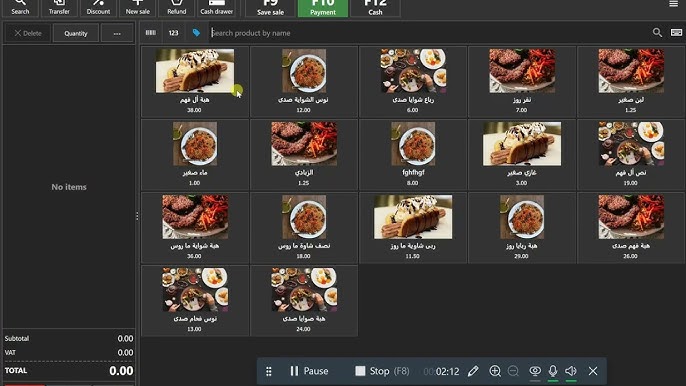Add the product priced 26.00
Screen dimensions: 686x386
pyautogui.click(x=631, y=228)
